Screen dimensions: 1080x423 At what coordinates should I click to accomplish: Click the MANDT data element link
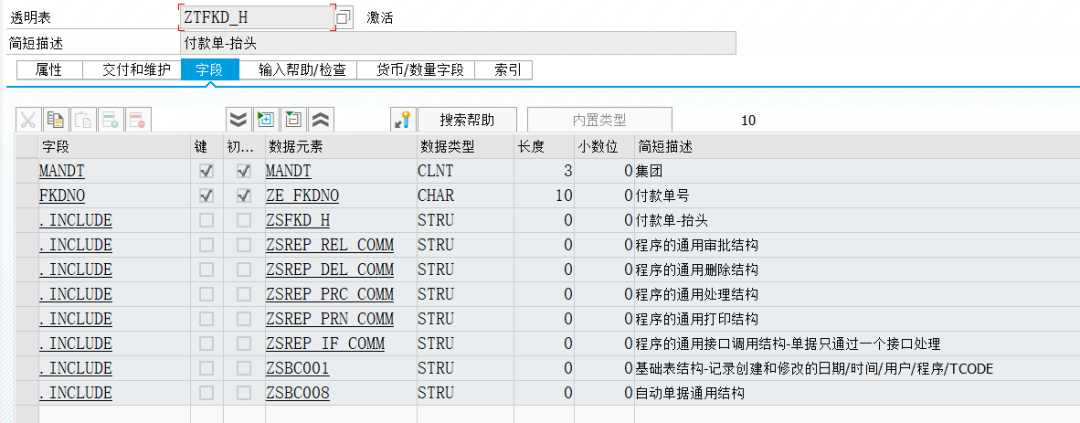[x=289, y=171]
